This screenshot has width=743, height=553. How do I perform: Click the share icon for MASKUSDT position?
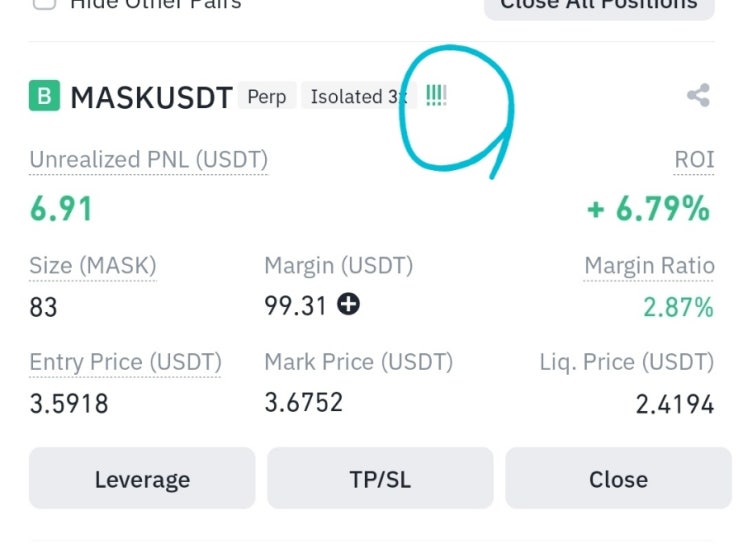coord(698,96)
